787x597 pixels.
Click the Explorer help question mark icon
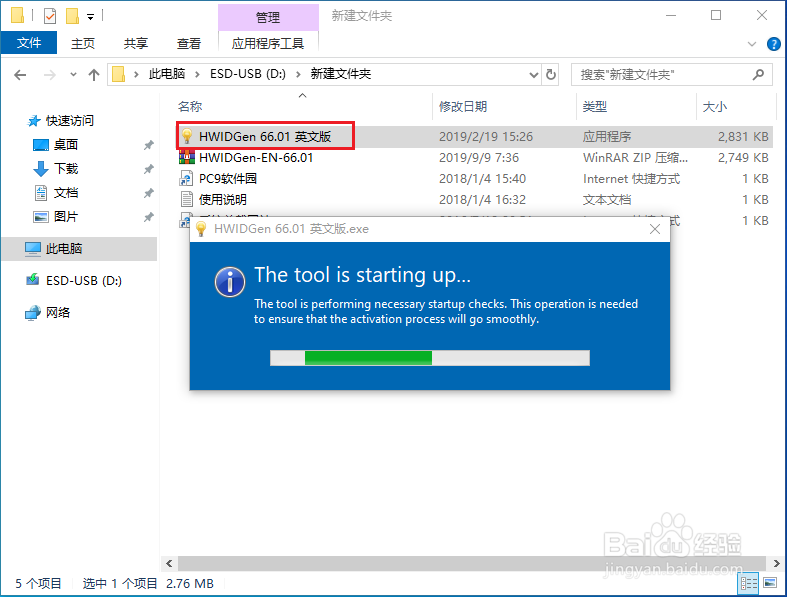(x=773, y=44)
